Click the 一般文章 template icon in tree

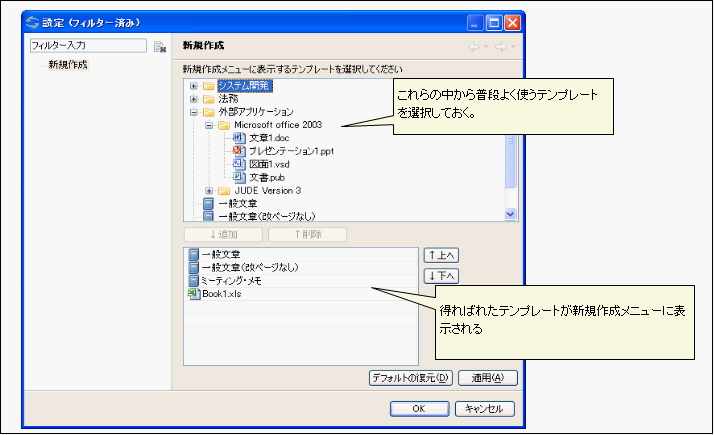209,204
